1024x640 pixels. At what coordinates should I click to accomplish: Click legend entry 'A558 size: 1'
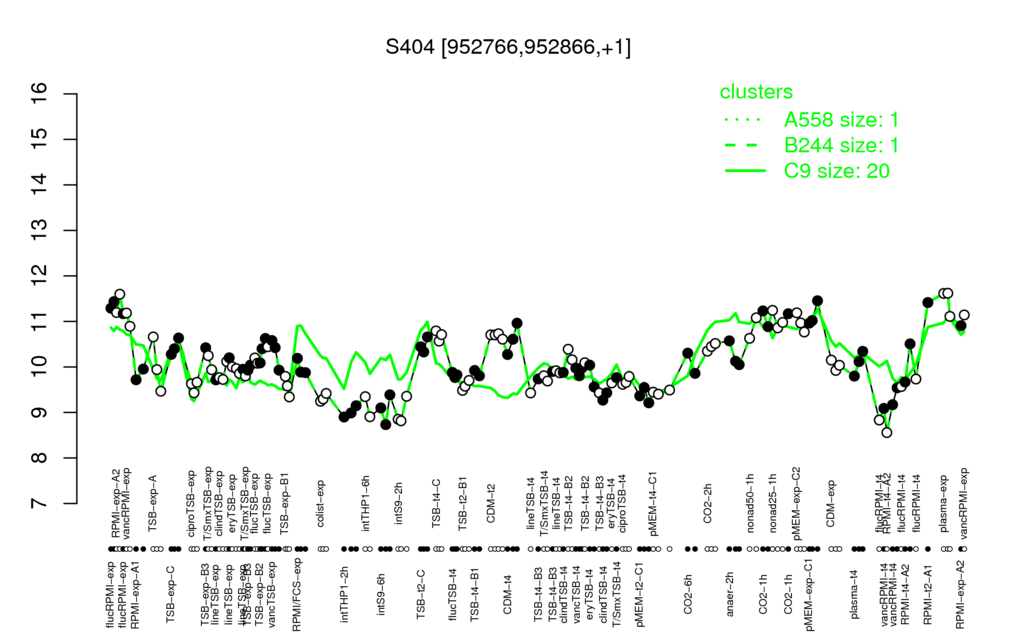841,120
